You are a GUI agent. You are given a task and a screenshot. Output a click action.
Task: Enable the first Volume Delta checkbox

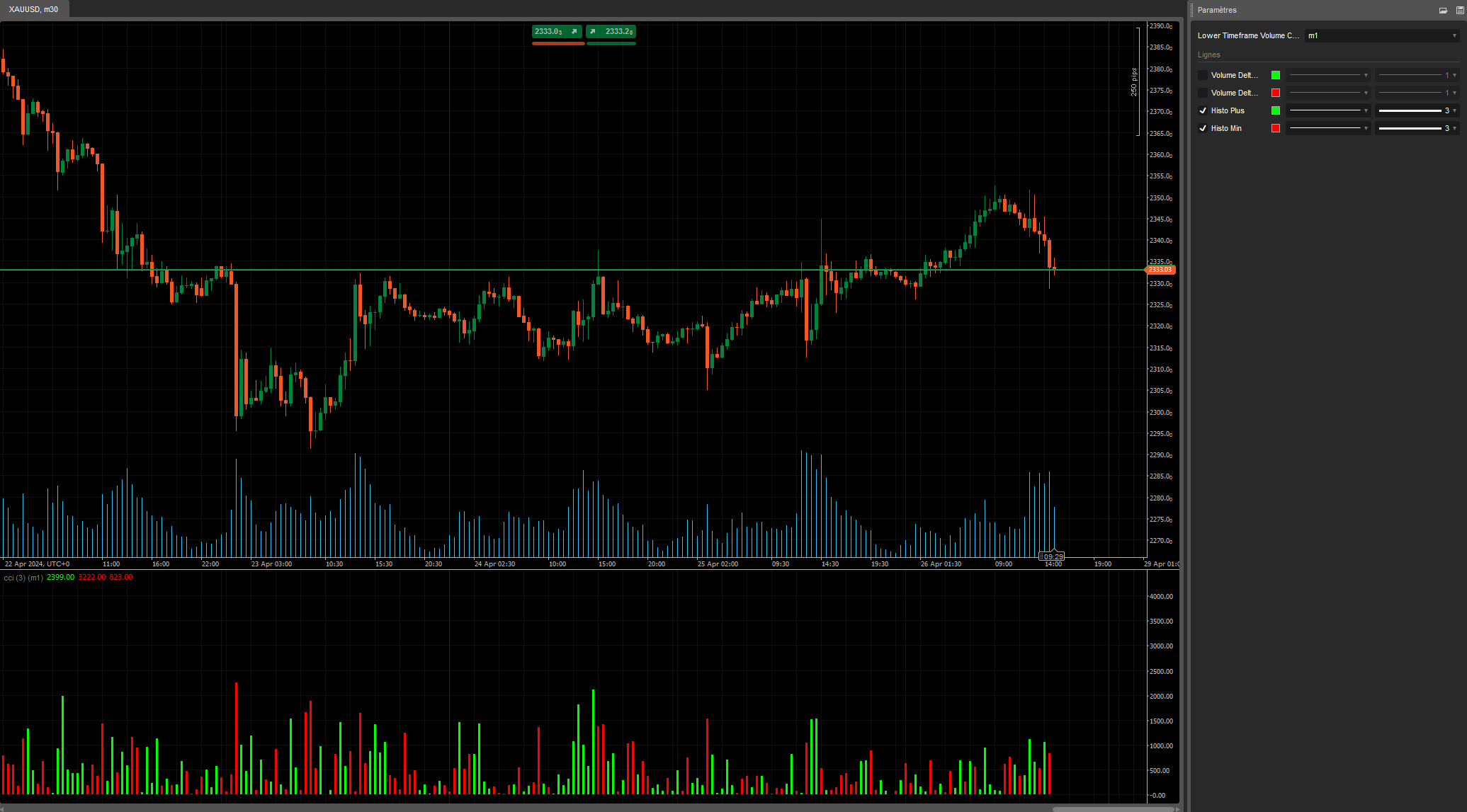[1202, 75]
